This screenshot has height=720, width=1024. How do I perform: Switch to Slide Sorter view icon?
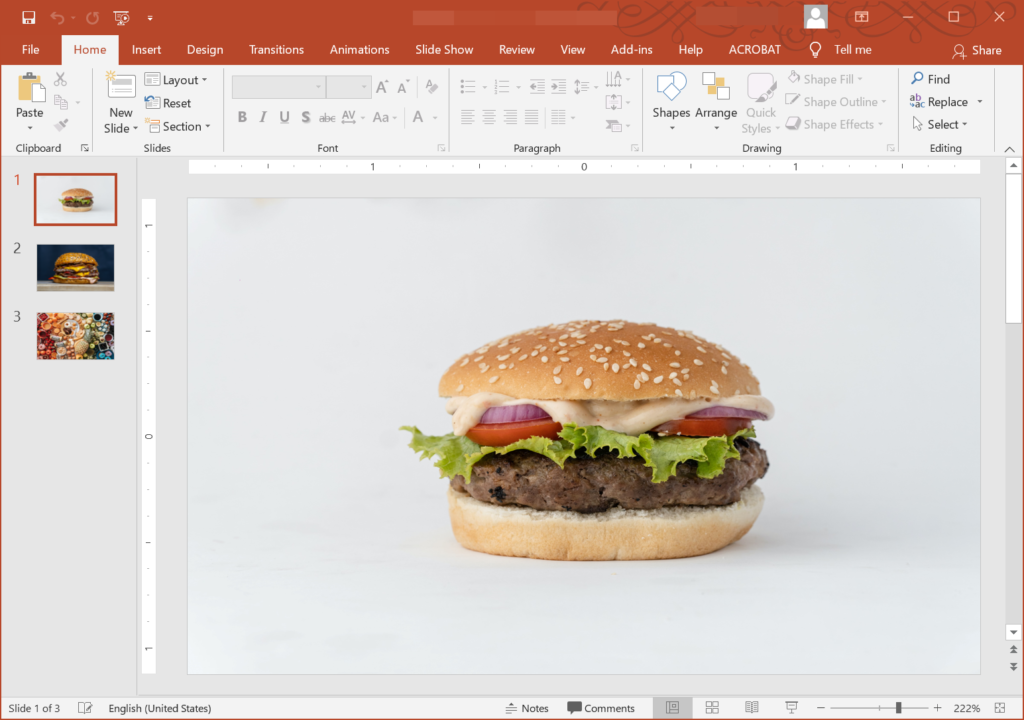point(712,708)
